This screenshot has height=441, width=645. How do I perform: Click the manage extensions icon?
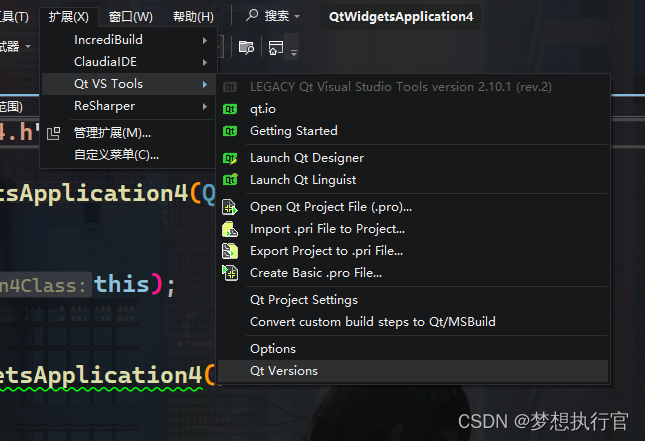(x=53, y=133)
